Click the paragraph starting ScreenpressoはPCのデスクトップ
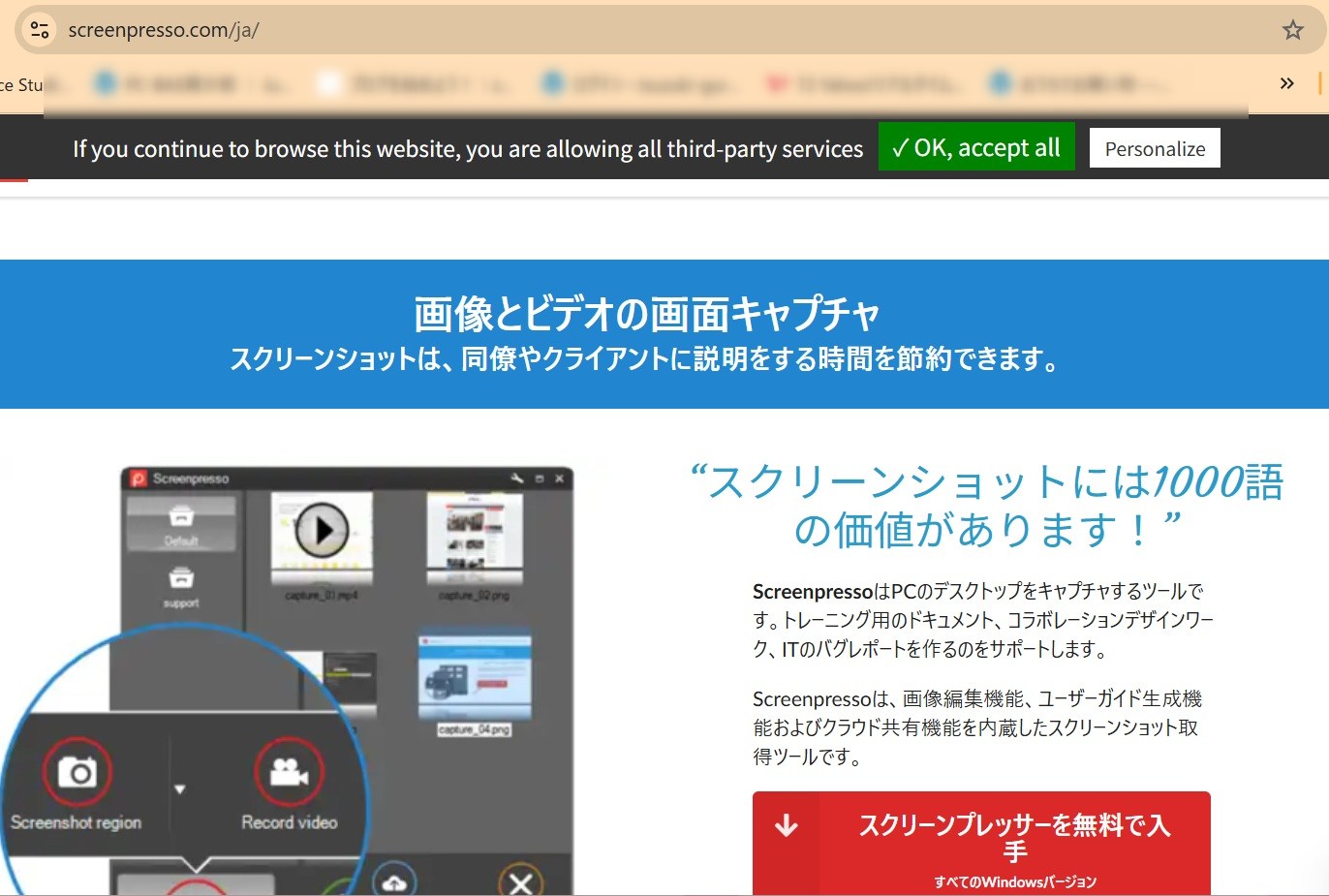This screenshot has width=1329, height=896. [x=983, y=620]
